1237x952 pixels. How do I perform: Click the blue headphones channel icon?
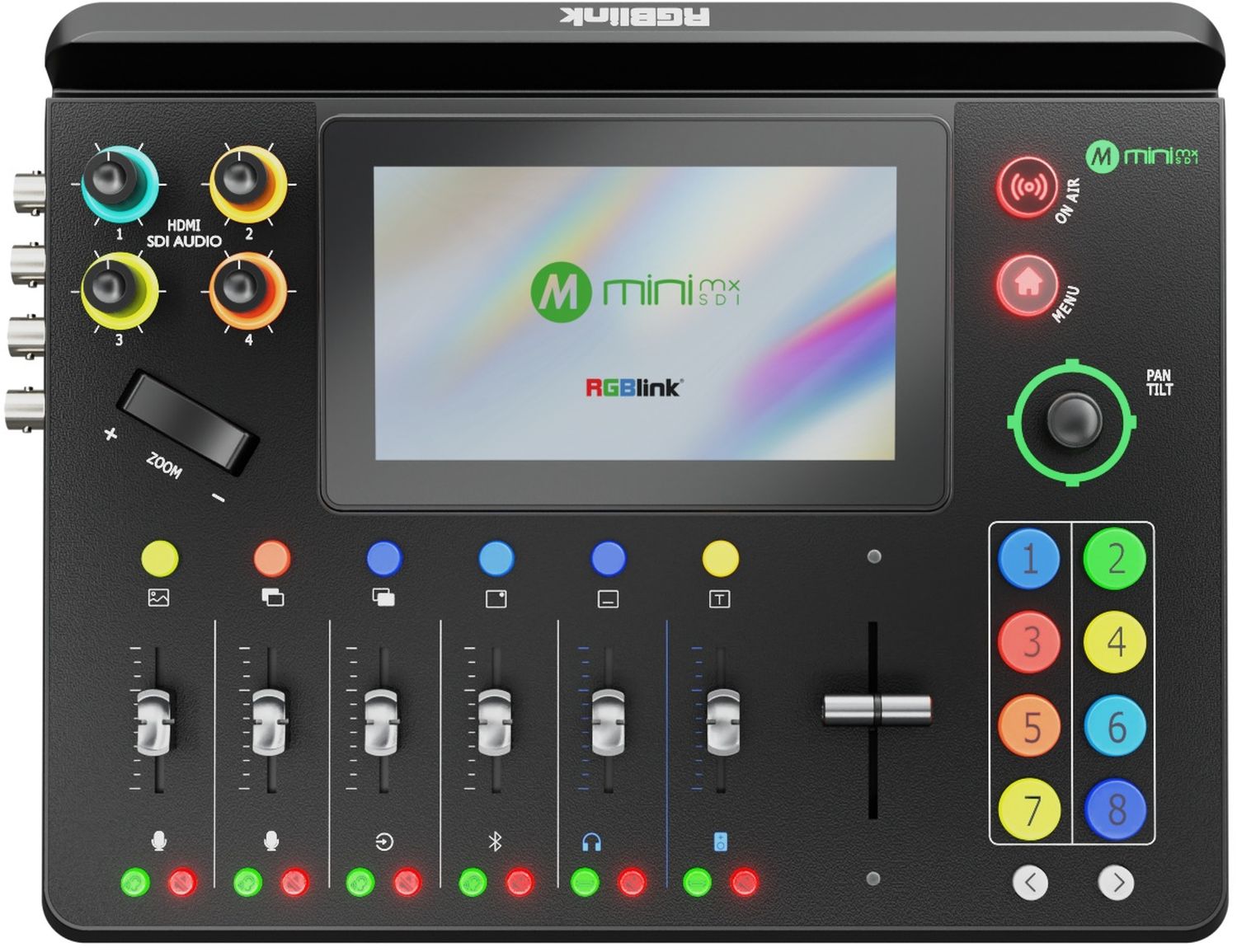coord(591,842)
